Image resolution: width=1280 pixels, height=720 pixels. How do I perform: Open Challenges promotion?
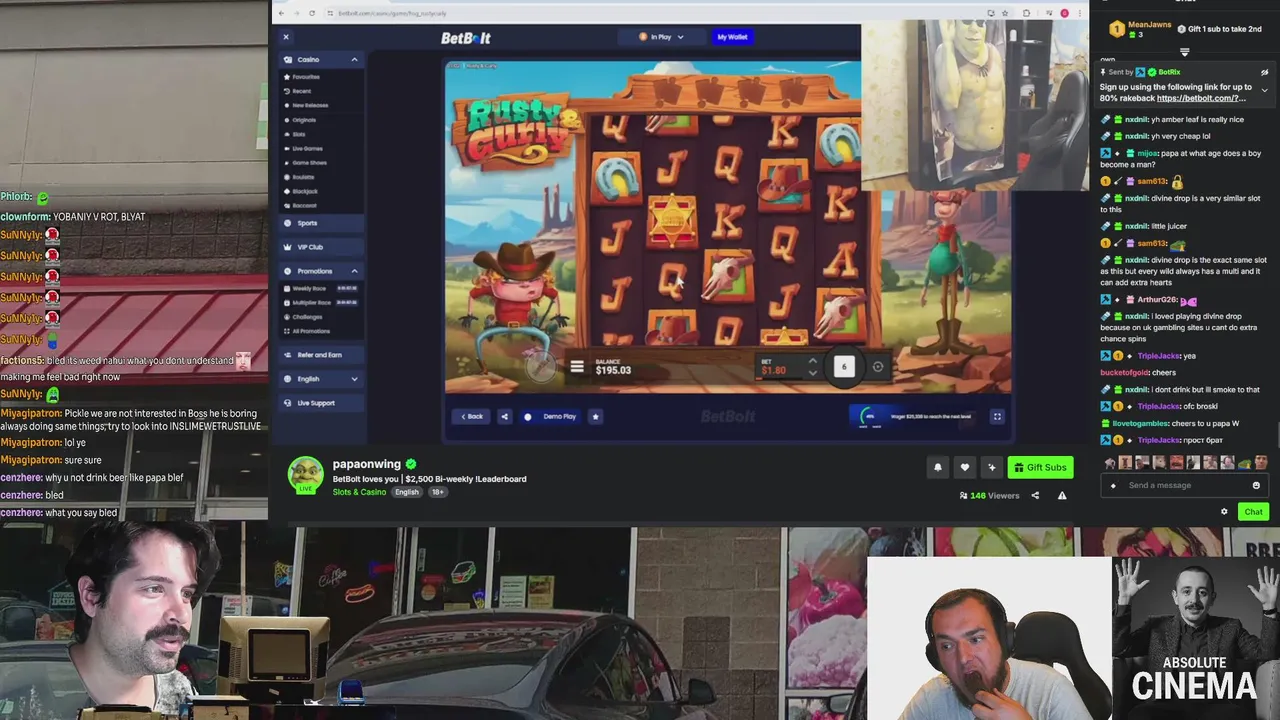[304, 317]
